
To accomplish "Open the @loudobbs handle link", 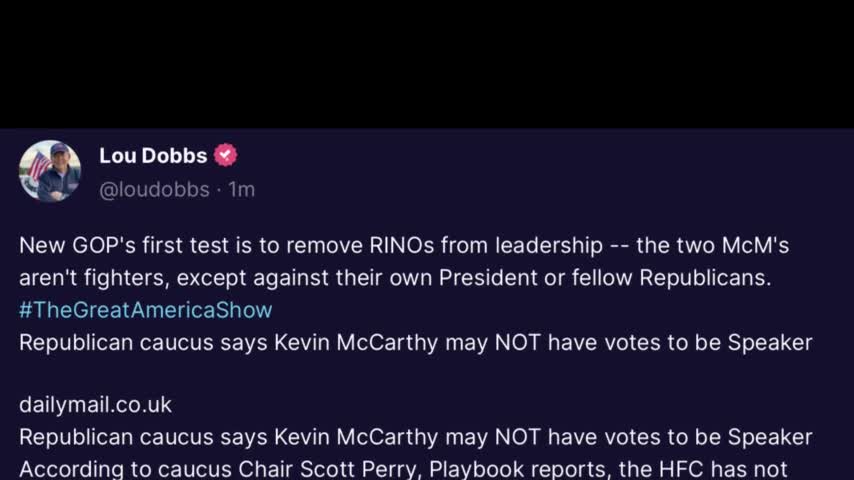I will coord(154,189).
